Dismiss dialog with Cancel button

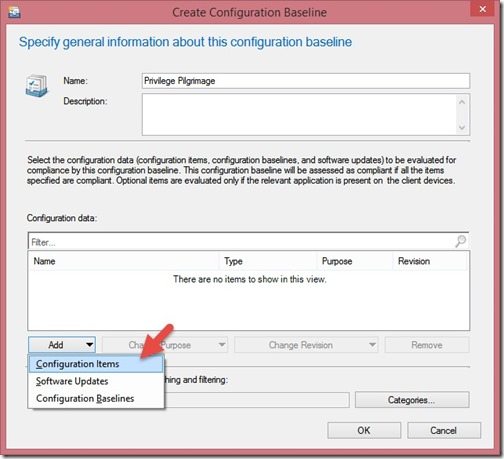444,430
